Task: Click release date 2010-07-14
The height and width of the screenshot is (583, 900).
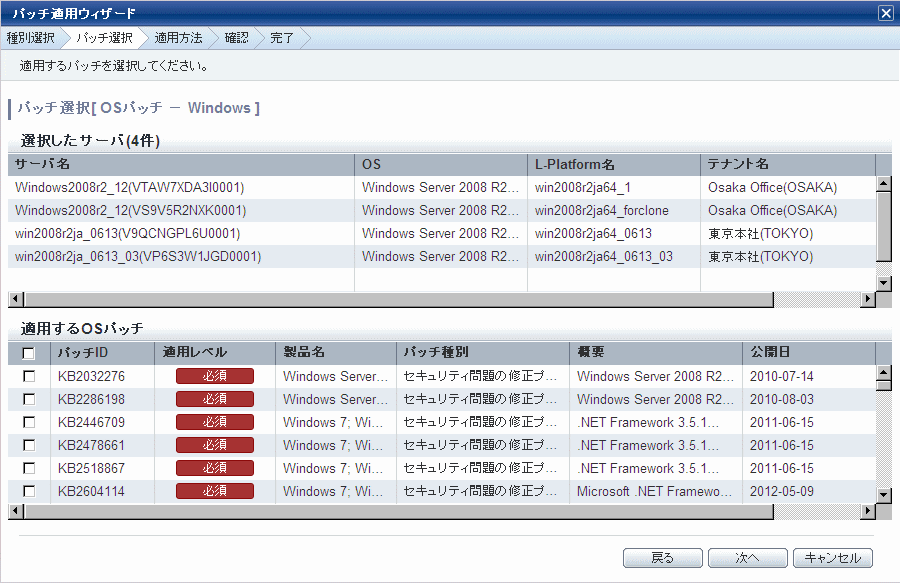Action: (782, 376)
